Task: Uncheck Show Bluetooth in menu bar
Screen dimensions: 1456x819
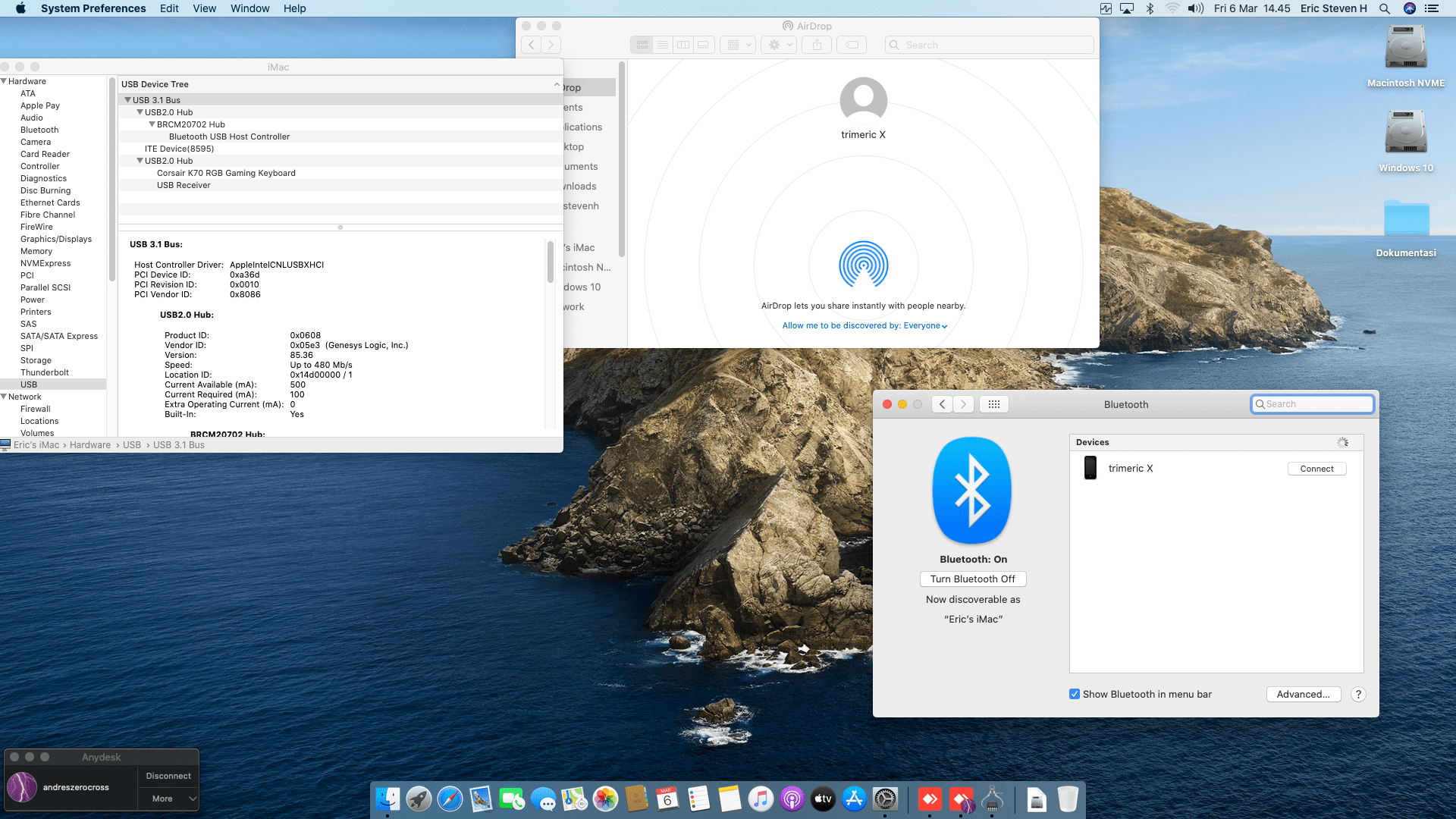Action: point(1075,694)
